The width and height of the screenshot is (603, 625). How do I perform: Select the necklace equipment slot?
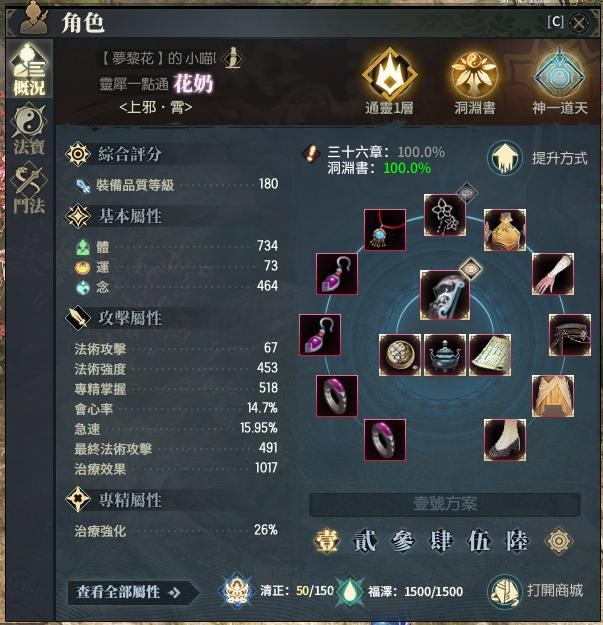385,230
